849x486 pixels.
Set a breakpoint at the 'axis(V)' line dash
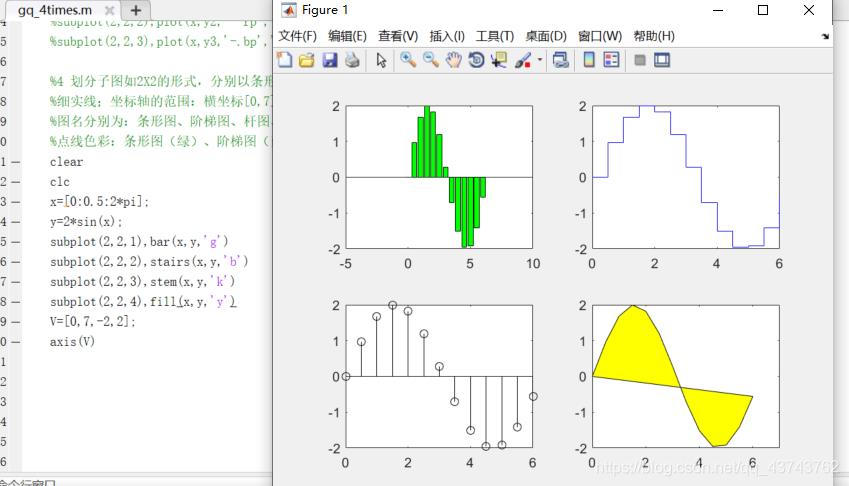pos(16,342)
